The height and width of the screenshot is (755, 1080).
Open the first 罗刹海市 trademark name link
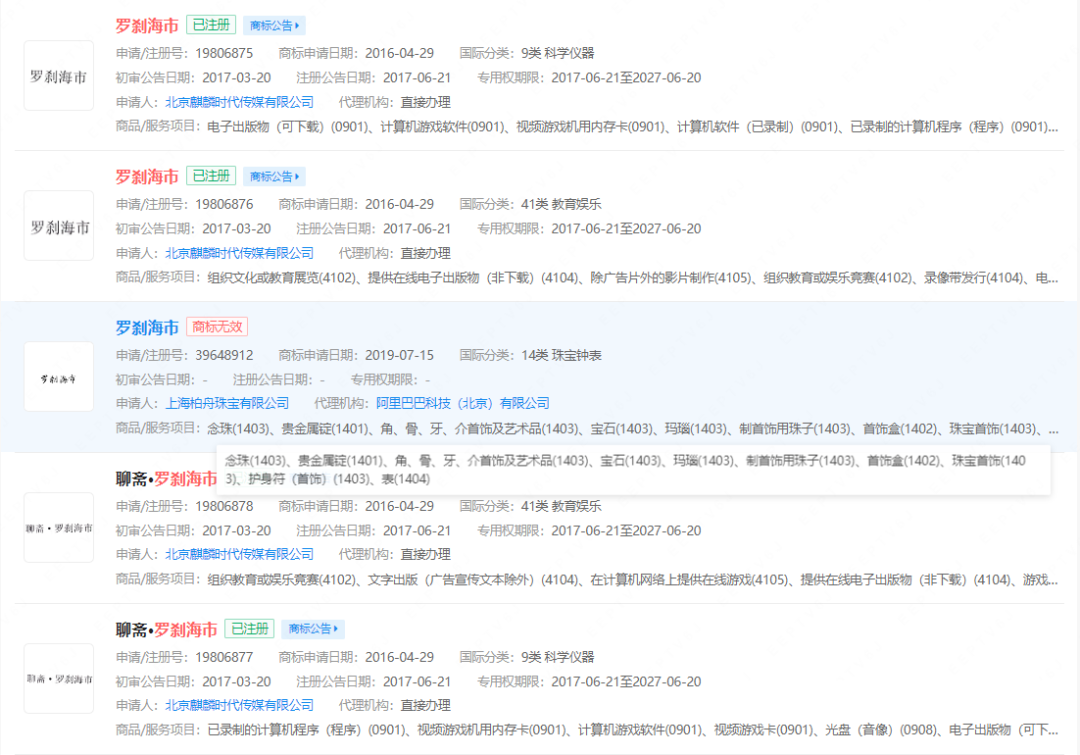tap(144, 25)
